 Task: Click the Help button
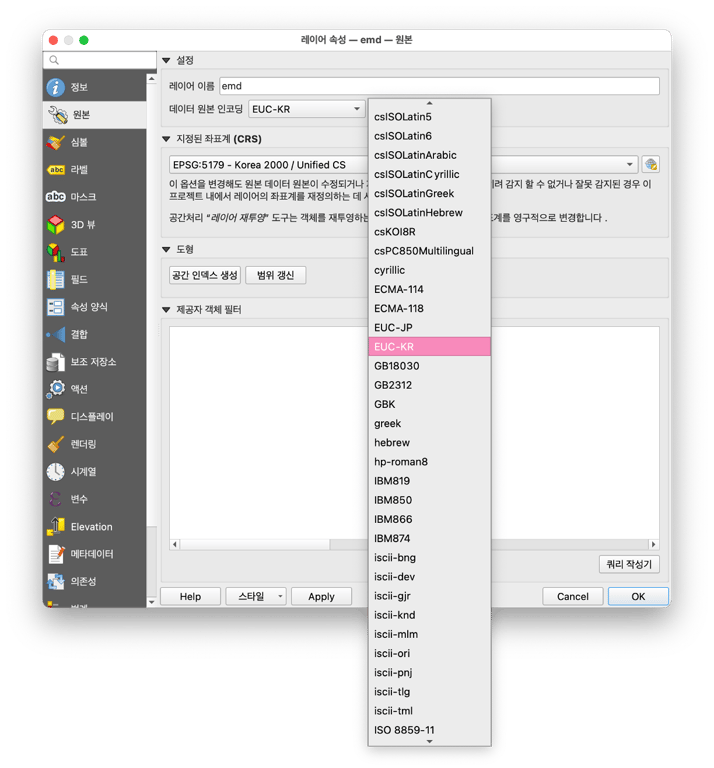pyautogui.click(x=190, y=597)
